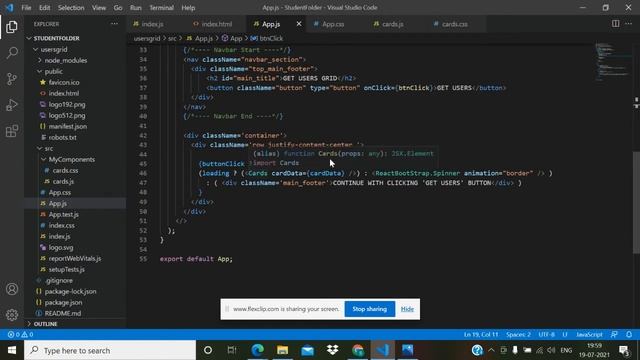Click the Visual Studio Code taskbar icon

point(382,350)
